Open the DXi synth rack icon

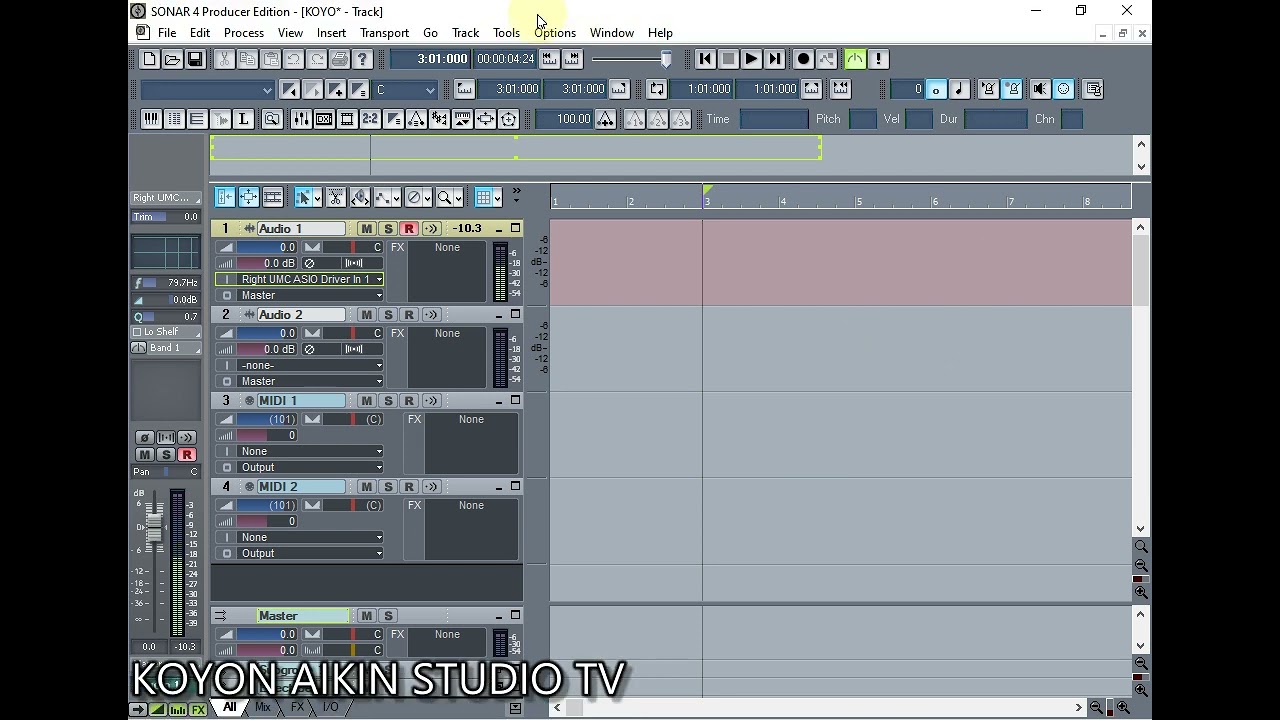[x=324, y=119]
